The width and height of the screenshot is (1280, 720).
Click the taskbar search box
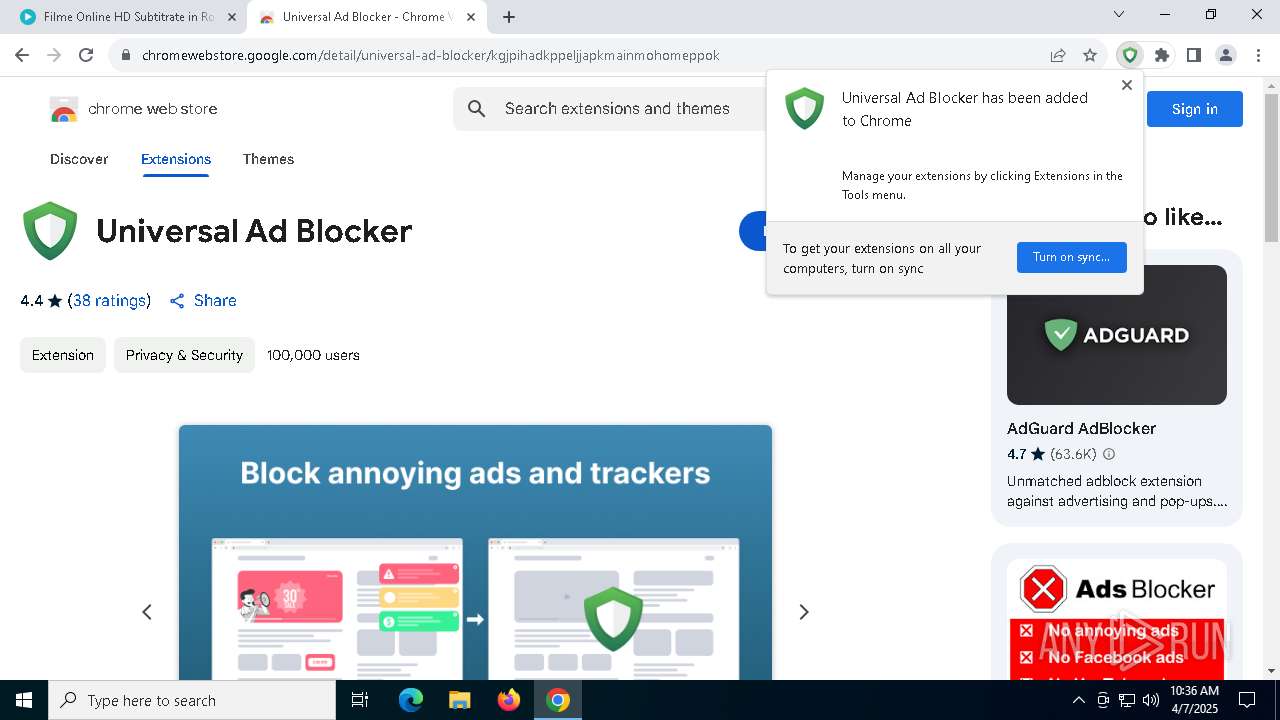(x=192, y=700)
